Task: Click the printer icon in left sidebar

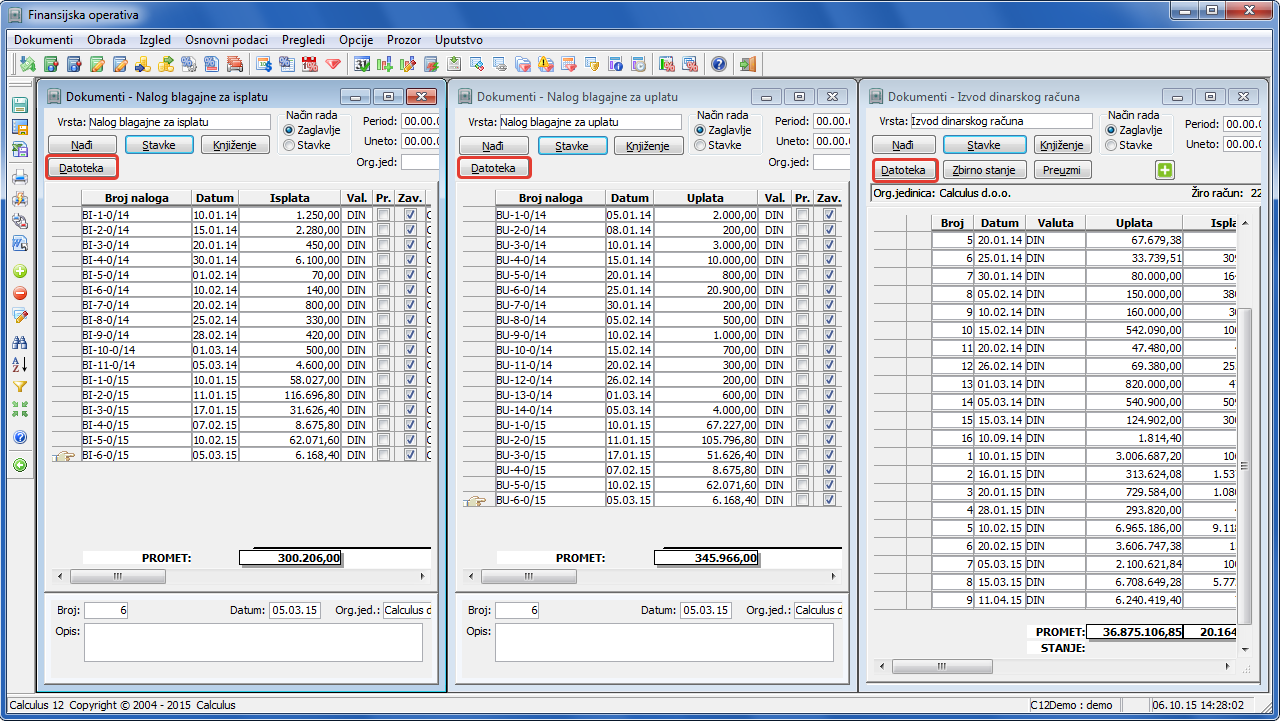Action: click(x=19, y=178)
